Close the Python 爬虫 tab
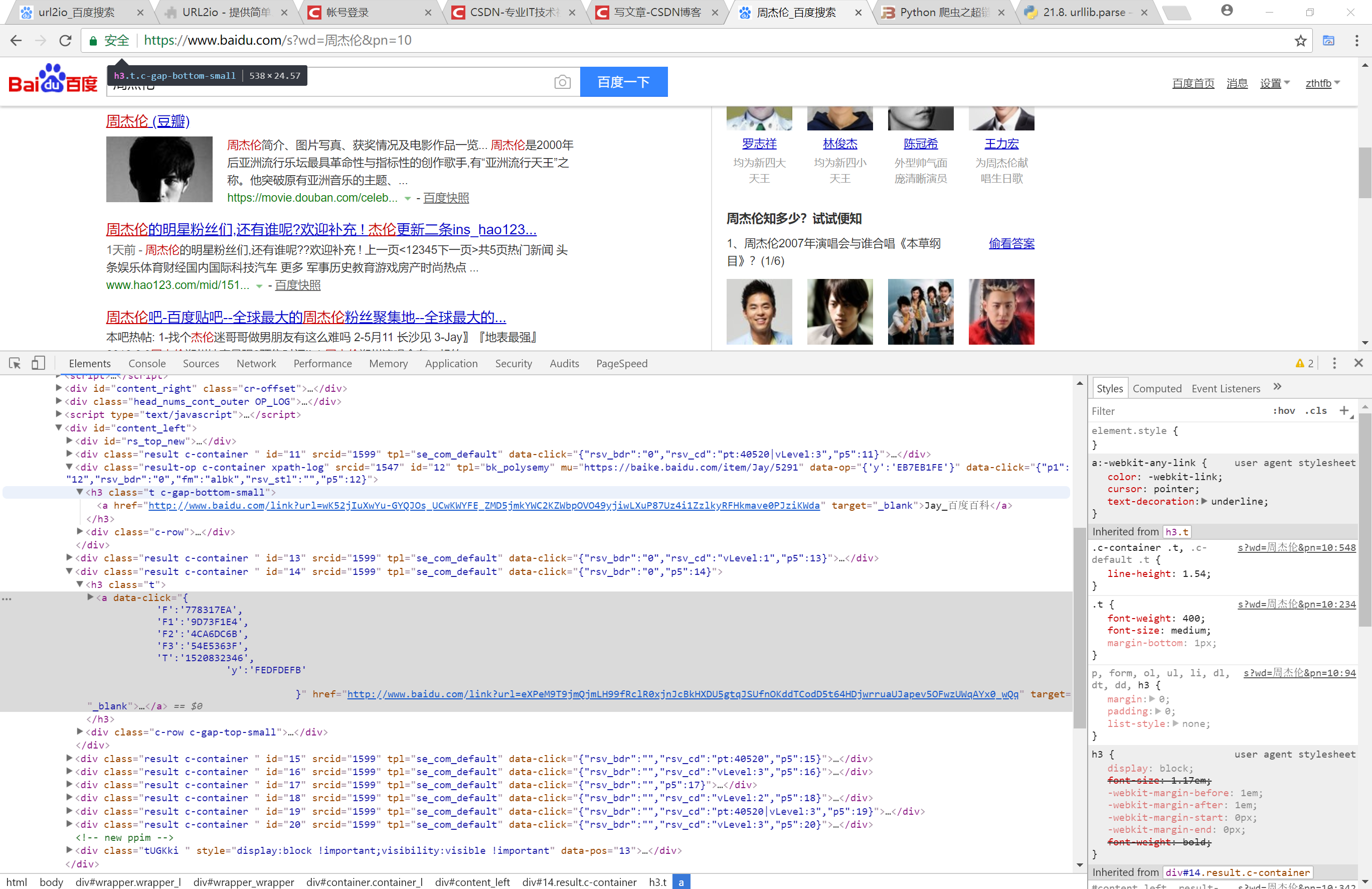This screenshot has height=889, width=1372. click(1001, 13)
